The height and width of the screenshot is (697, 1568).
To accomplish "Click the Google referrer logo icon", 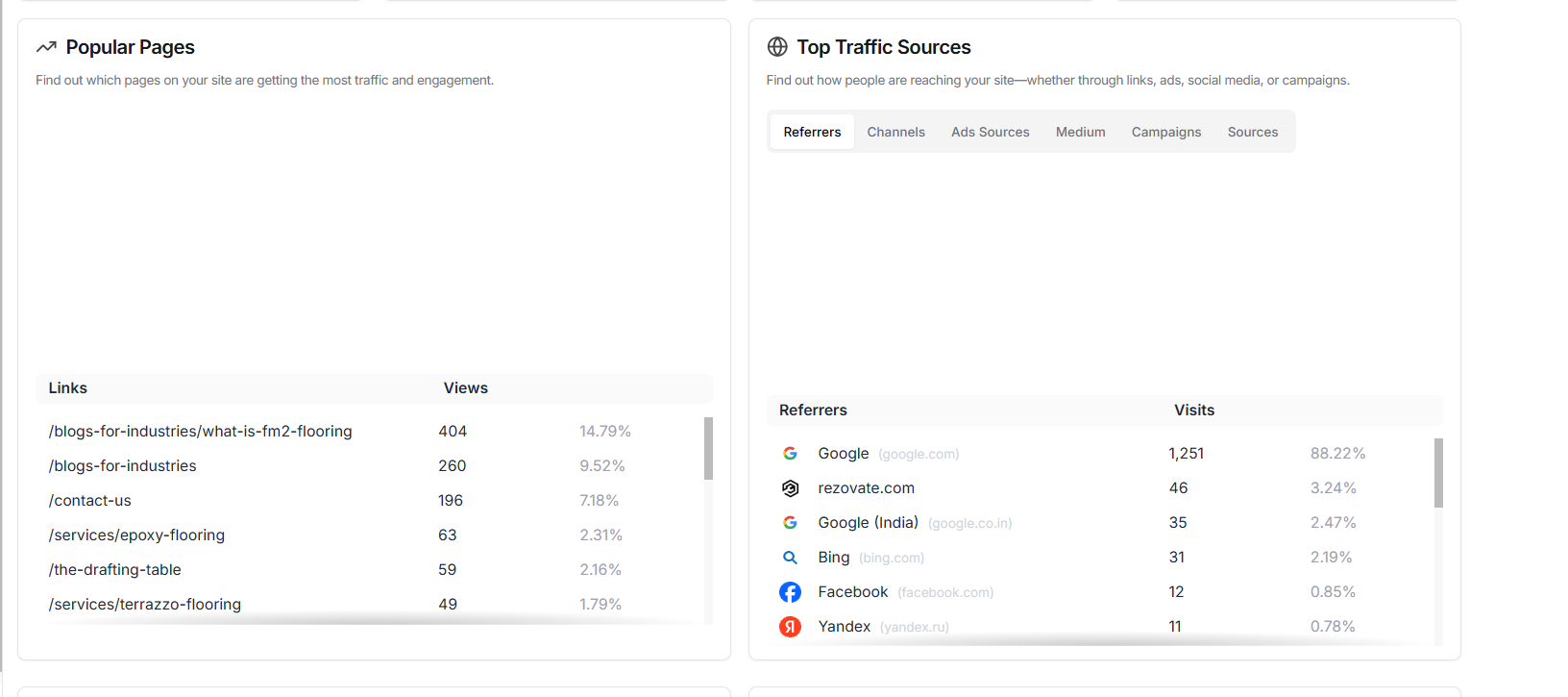I will point(790,454).
